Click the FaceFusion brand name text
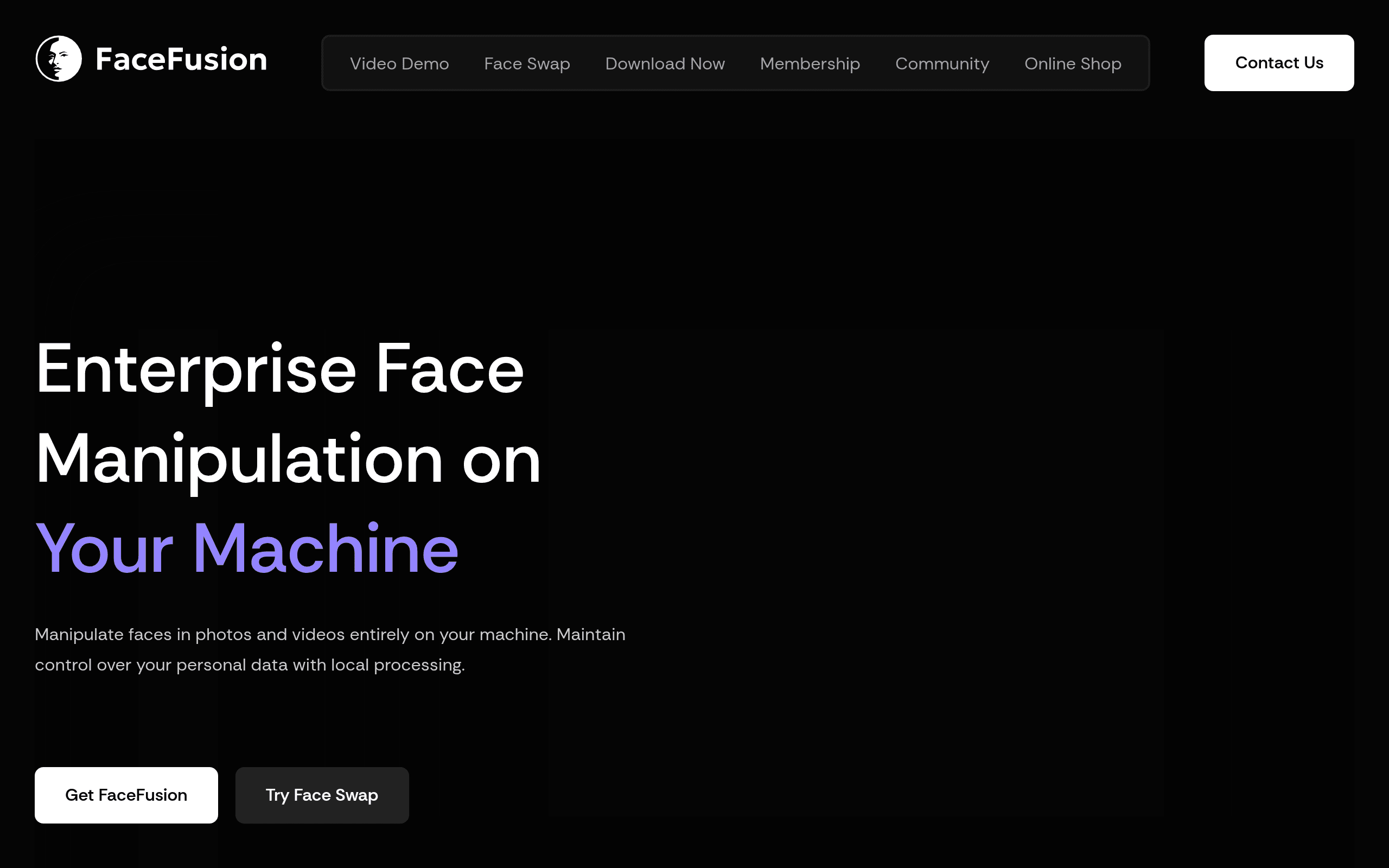The height and width of the screenshot is (868, 1389). (x=181, y=60)
